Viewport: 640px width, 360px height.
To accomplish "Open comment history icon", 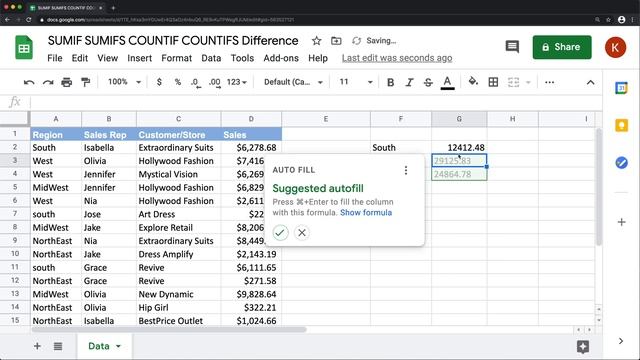I will pos(512,47).
